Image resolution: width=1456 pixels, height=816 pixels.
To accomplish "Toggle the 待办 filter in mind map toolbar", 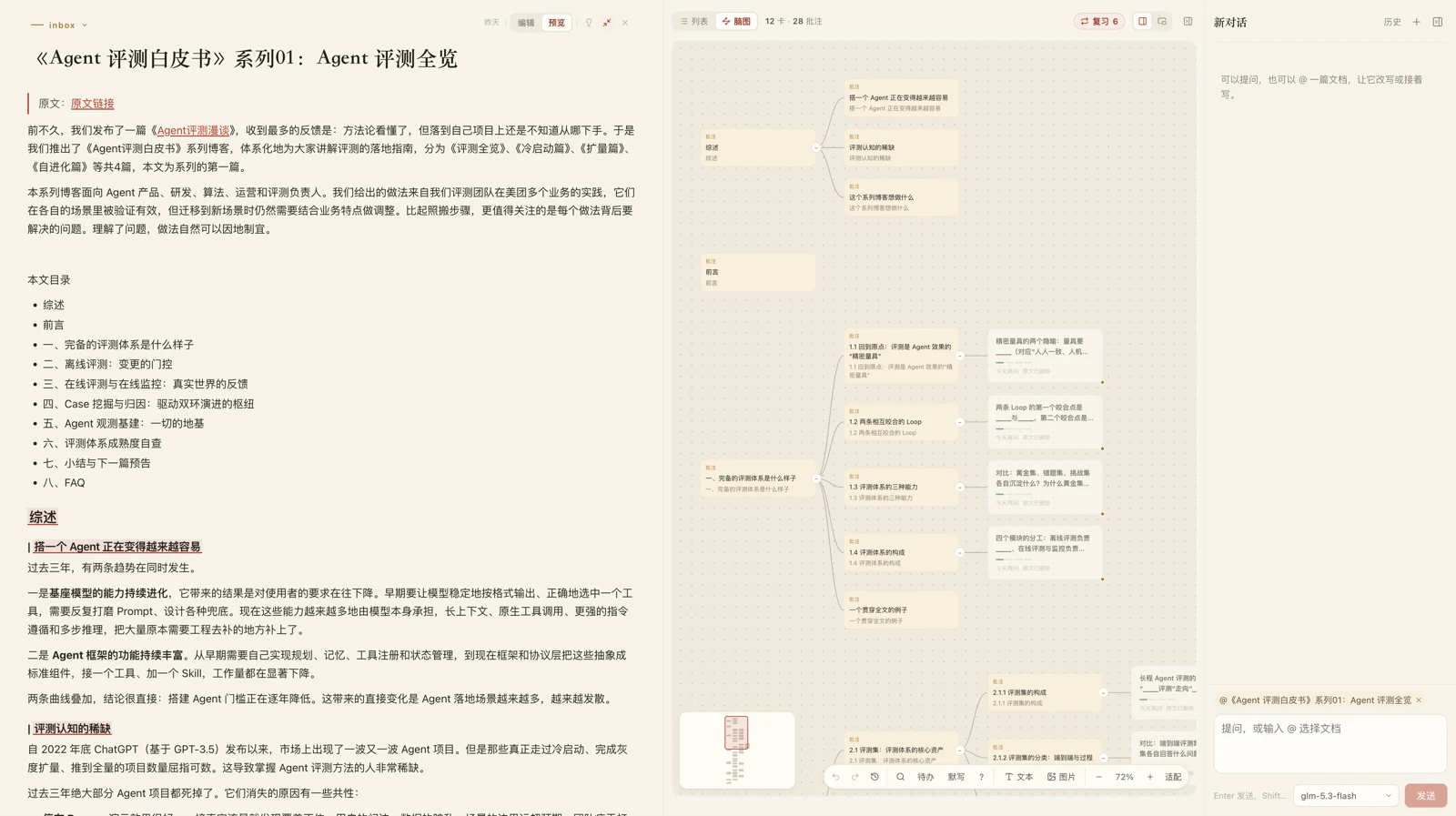I will [x=925, y=777].
